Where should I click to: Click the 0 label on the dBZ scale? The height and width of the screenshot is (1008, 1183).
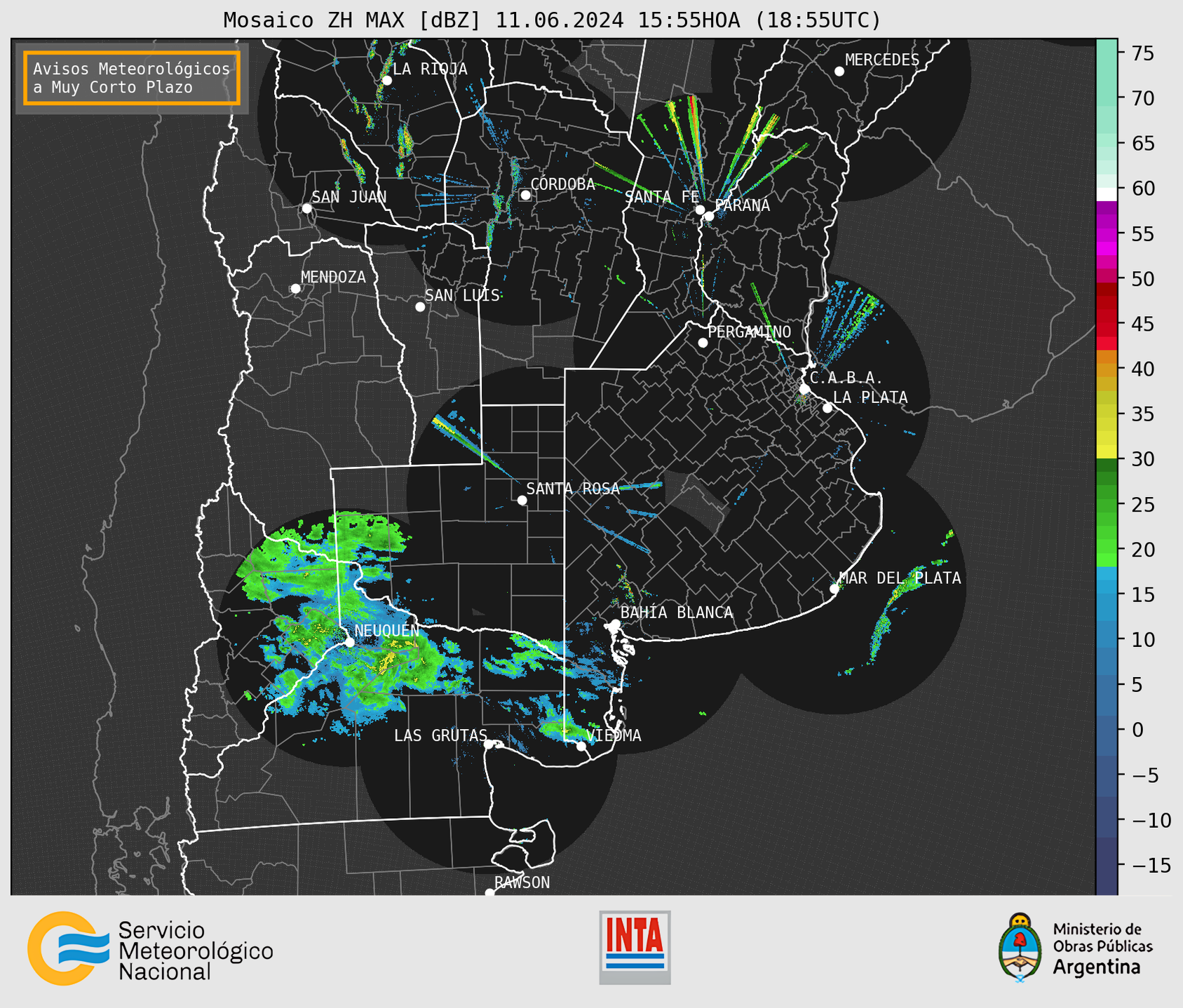pyautogui.click(x=1137, y=730)
